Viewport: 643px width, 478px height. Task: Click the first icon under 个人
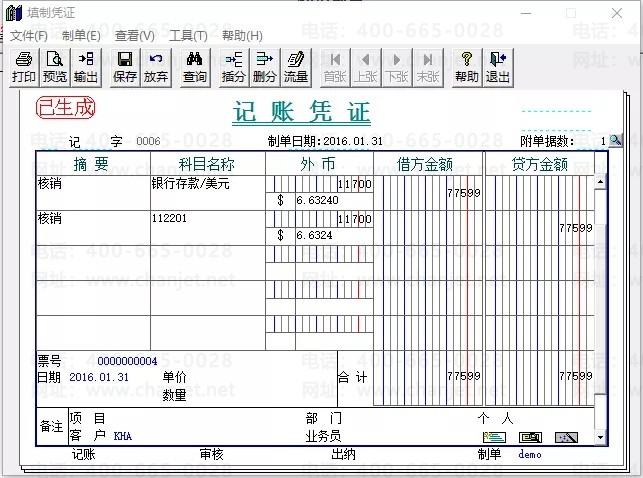pyautogui.click(x=494, y=437)
